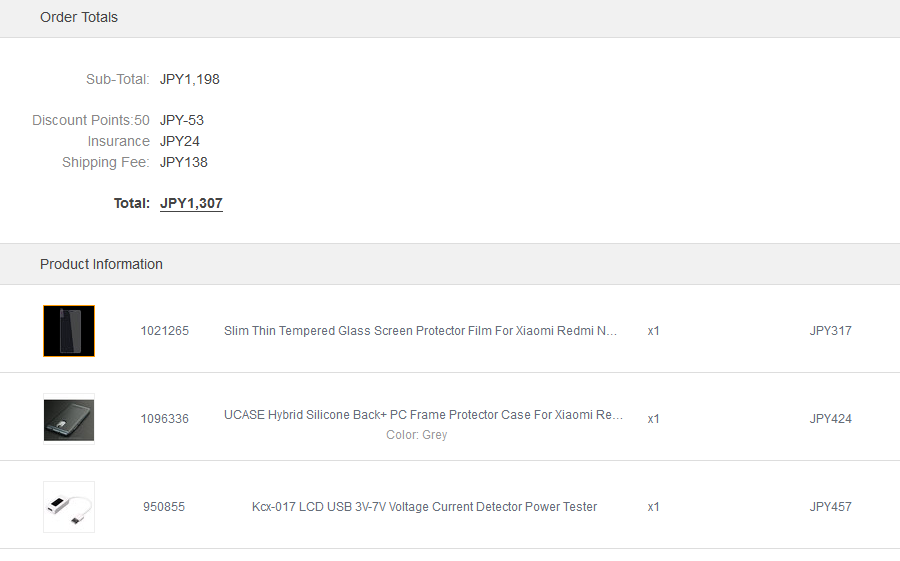Click the Color: Grey option text
The height and width of the screenshot is (561, 900).
[x=417, y=435]
